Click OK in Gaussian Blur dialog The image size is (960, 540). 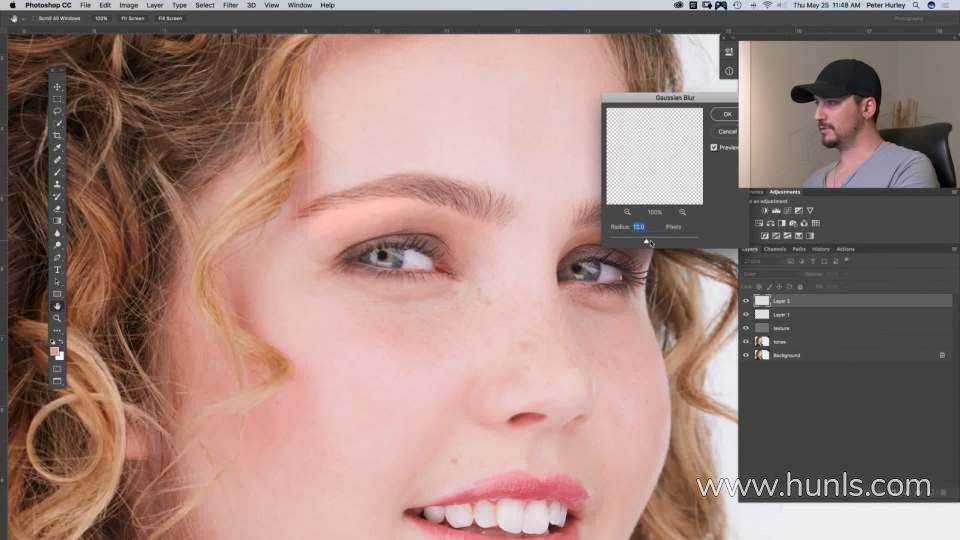click(725, 114)
